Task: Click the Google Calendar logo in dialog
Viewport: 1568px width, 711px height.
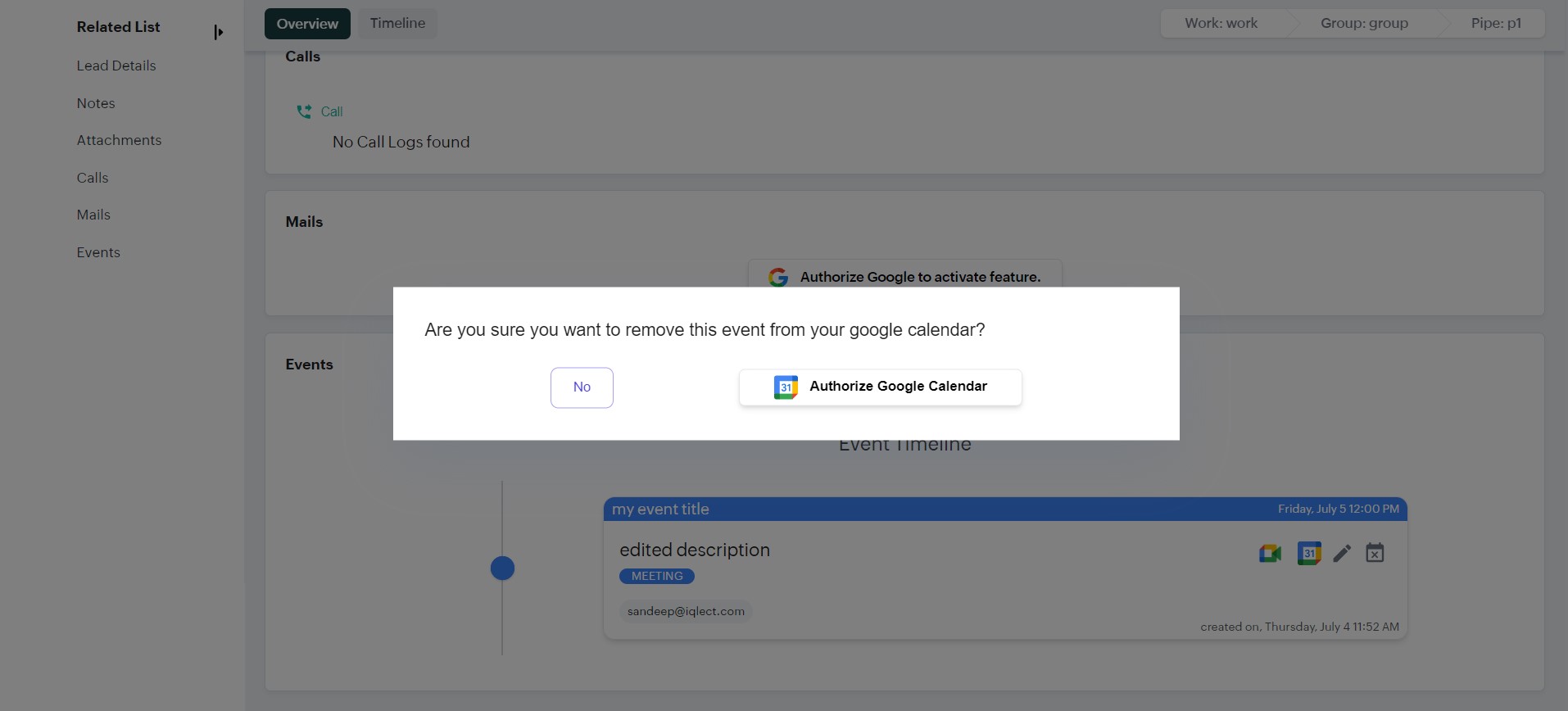Action: point(786,387)
